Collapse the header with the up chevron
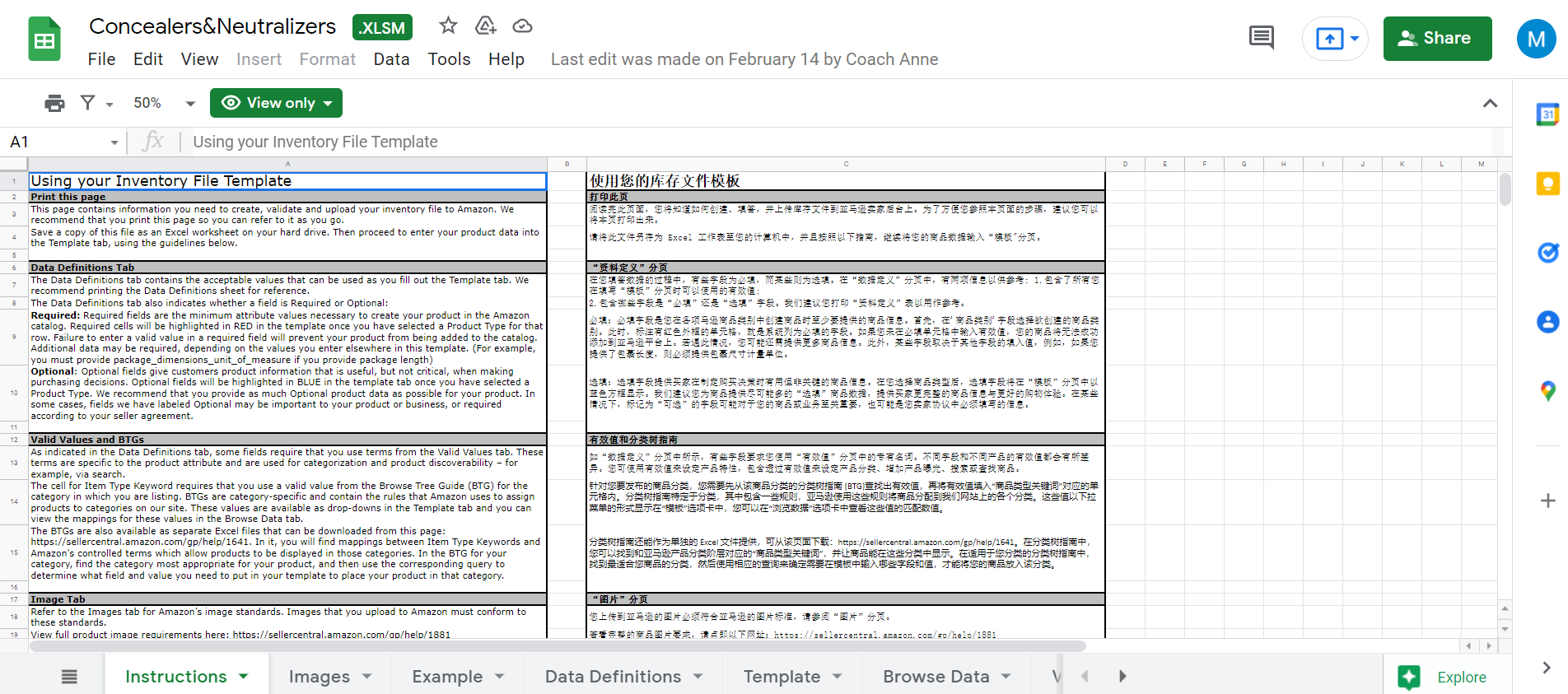The image size is (1568, 694). pos(1490,103)
